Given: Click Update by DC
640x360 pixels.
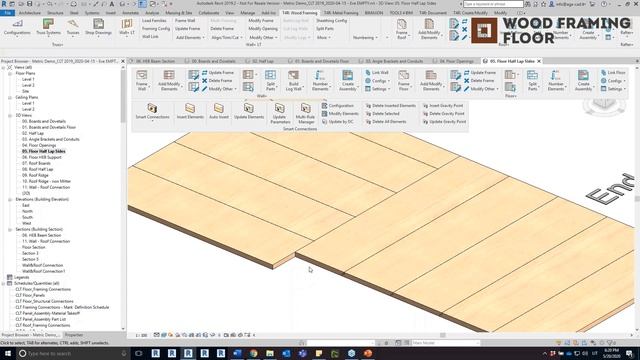Looking at the screenshot, I should pyautogui.click(x=338, y=122).
